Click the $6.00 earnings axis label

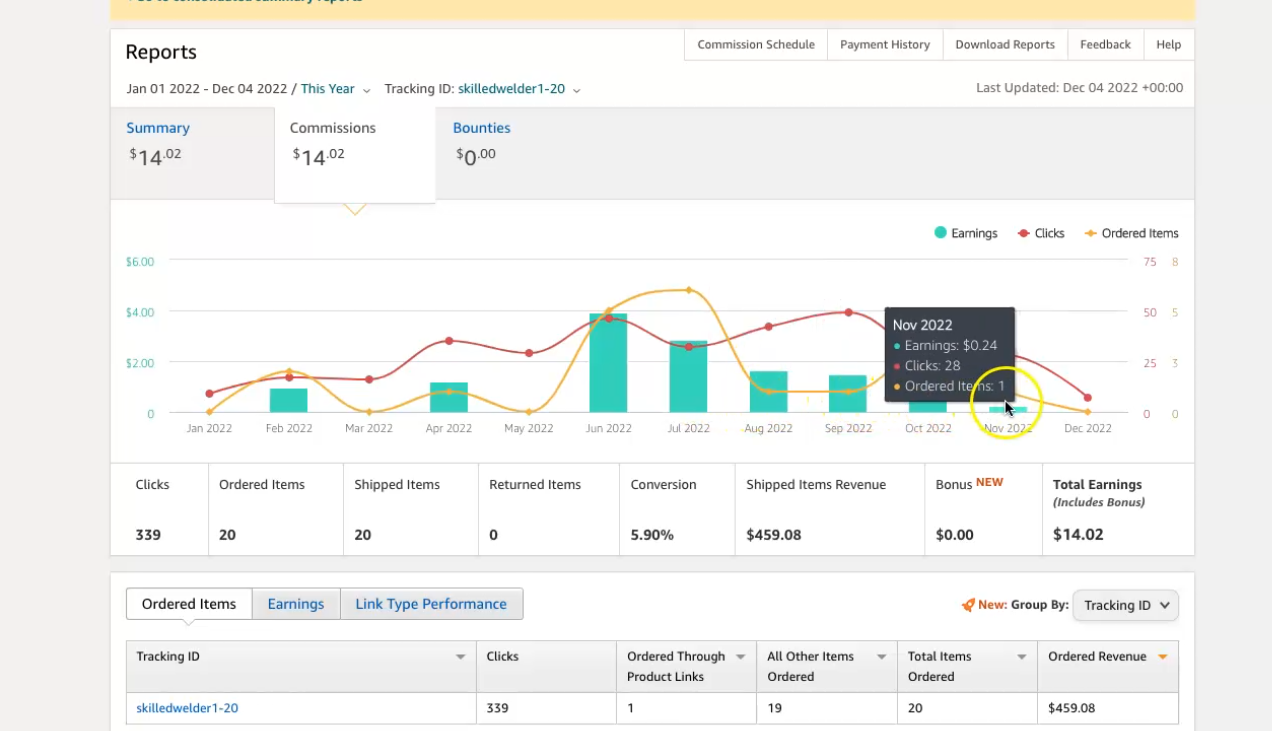click(x=140, y=262)
